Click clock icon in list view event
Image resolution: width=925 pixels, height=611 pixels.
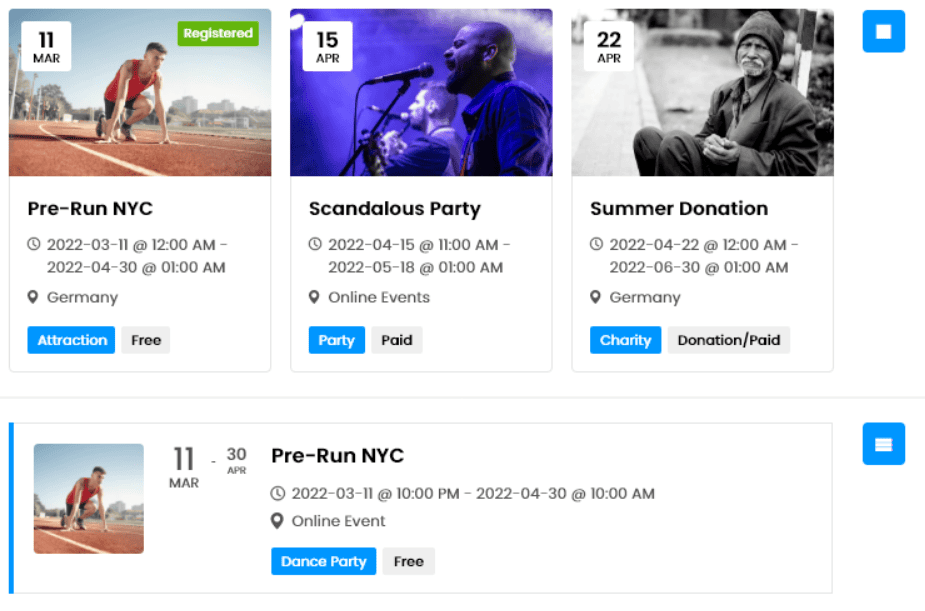(278, 494)
